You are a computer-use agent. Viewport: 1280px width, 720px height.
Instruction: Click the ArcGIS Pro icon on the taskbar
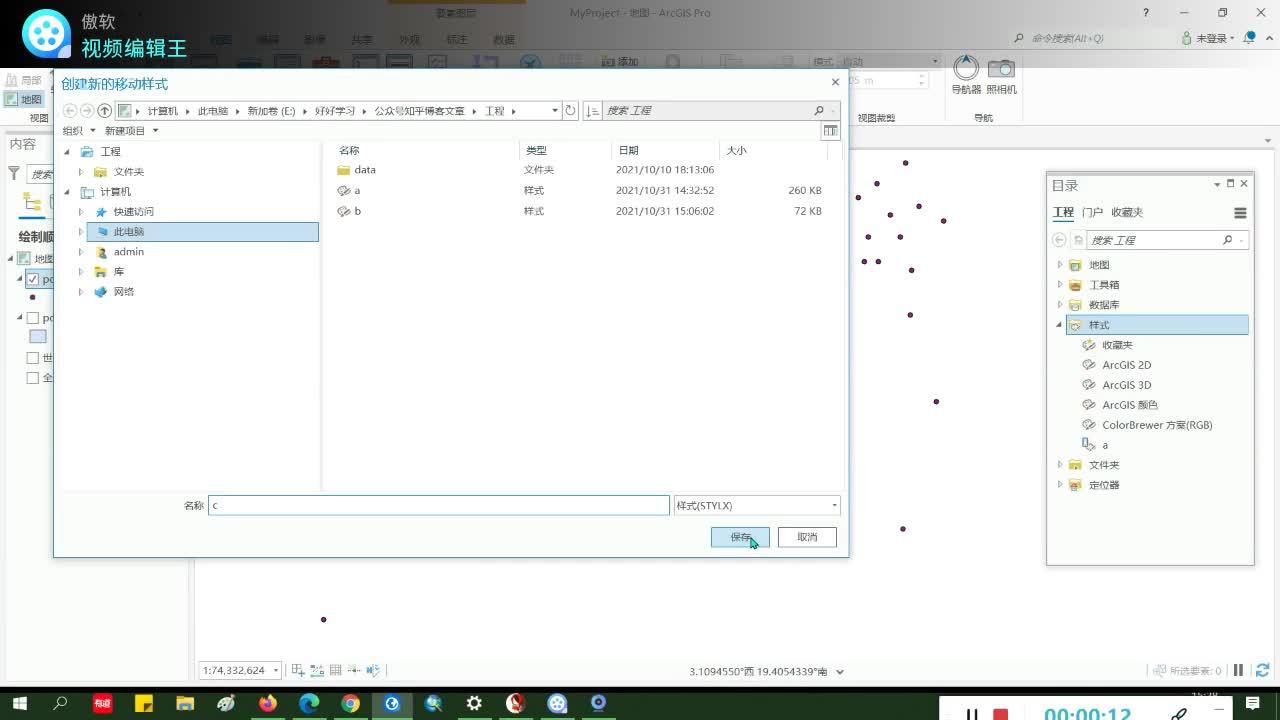pos(392,704)
